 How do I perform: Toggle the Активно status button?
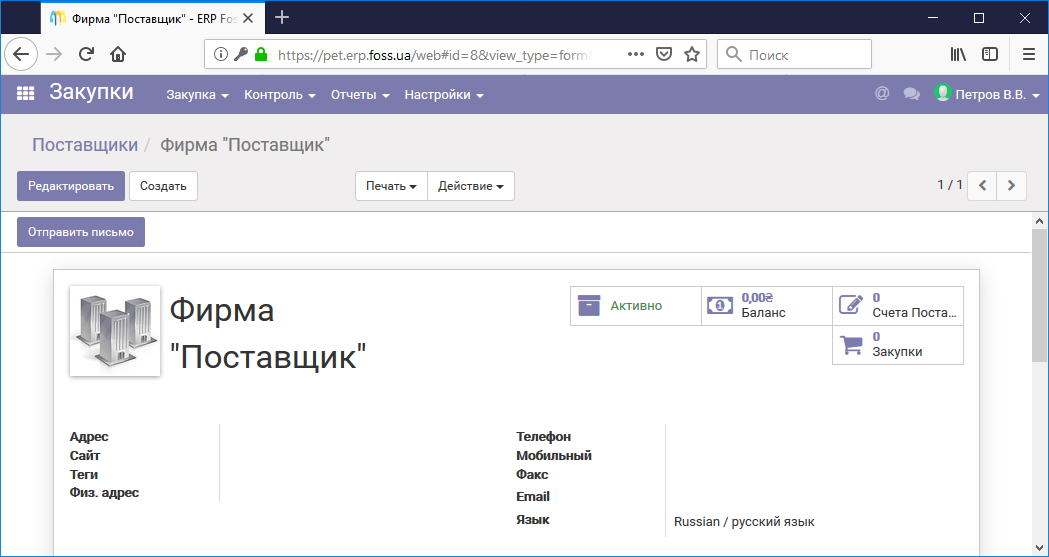(x=636, y=306)
